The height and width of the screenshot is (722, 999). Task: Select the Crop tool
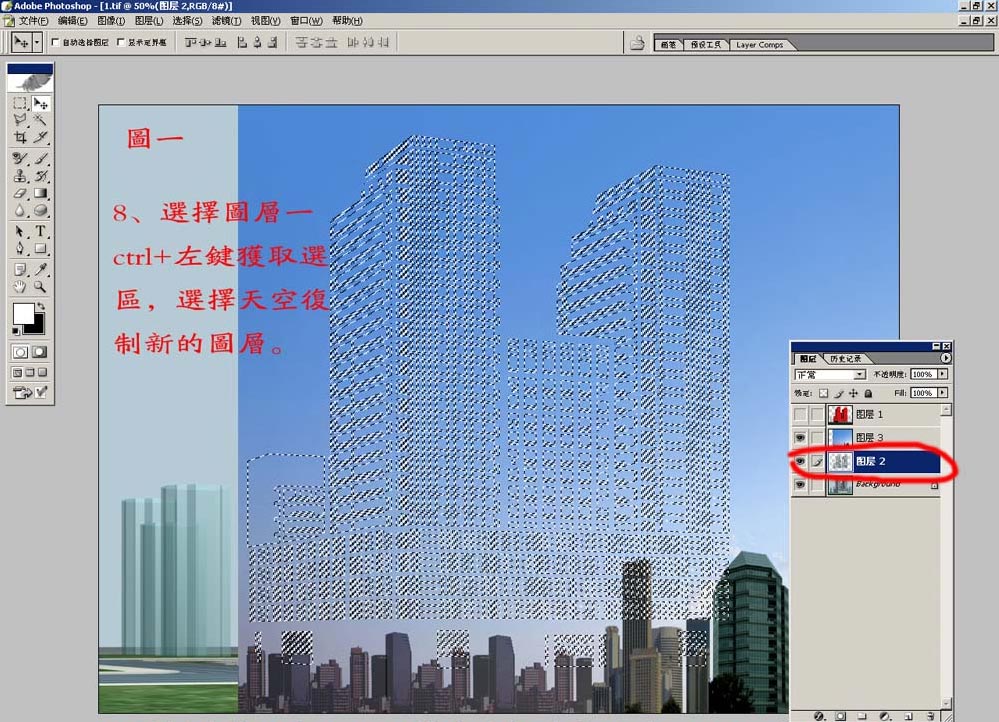tap(20, 137)
